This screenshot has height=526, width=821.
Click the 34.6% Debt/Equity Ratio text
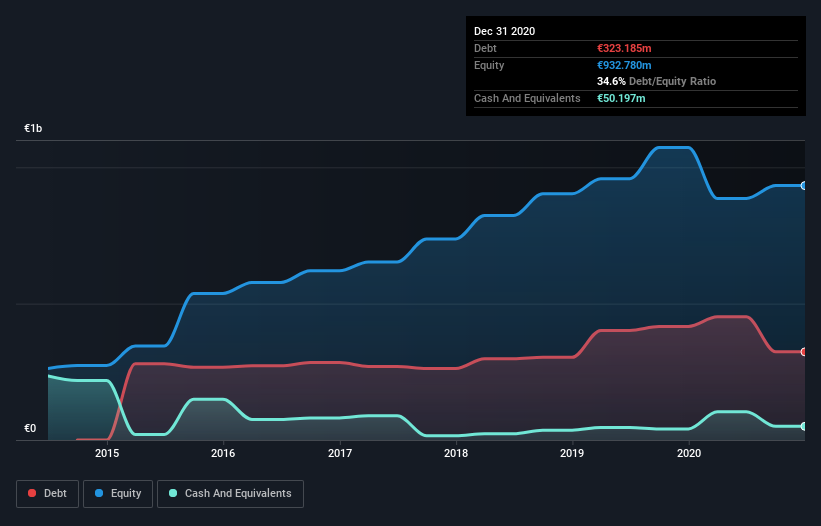pos(657,81)
